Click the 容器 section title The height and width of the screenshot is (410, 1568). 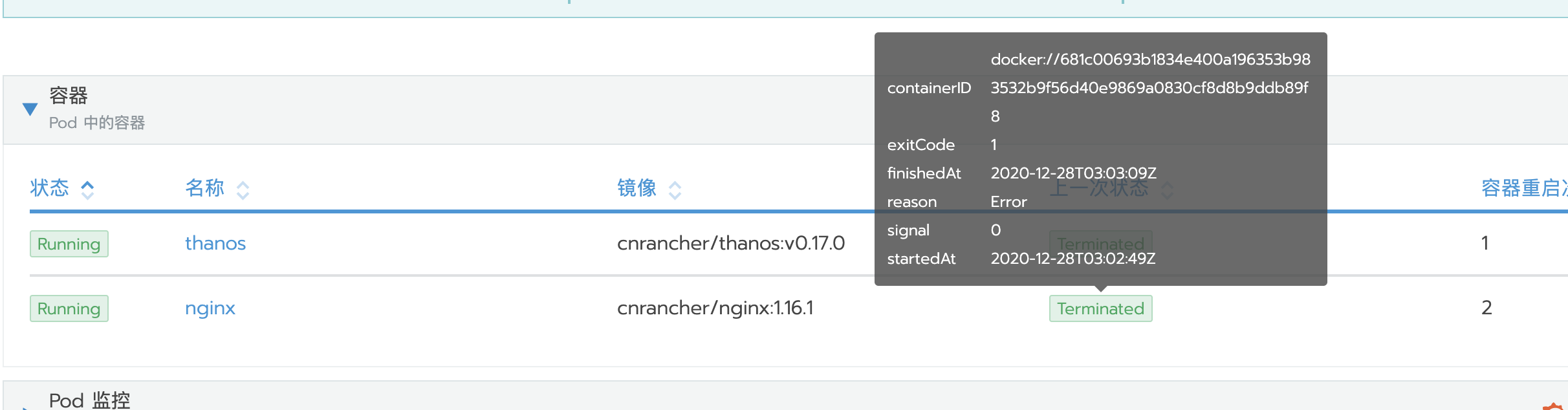[x=69, y=96]
